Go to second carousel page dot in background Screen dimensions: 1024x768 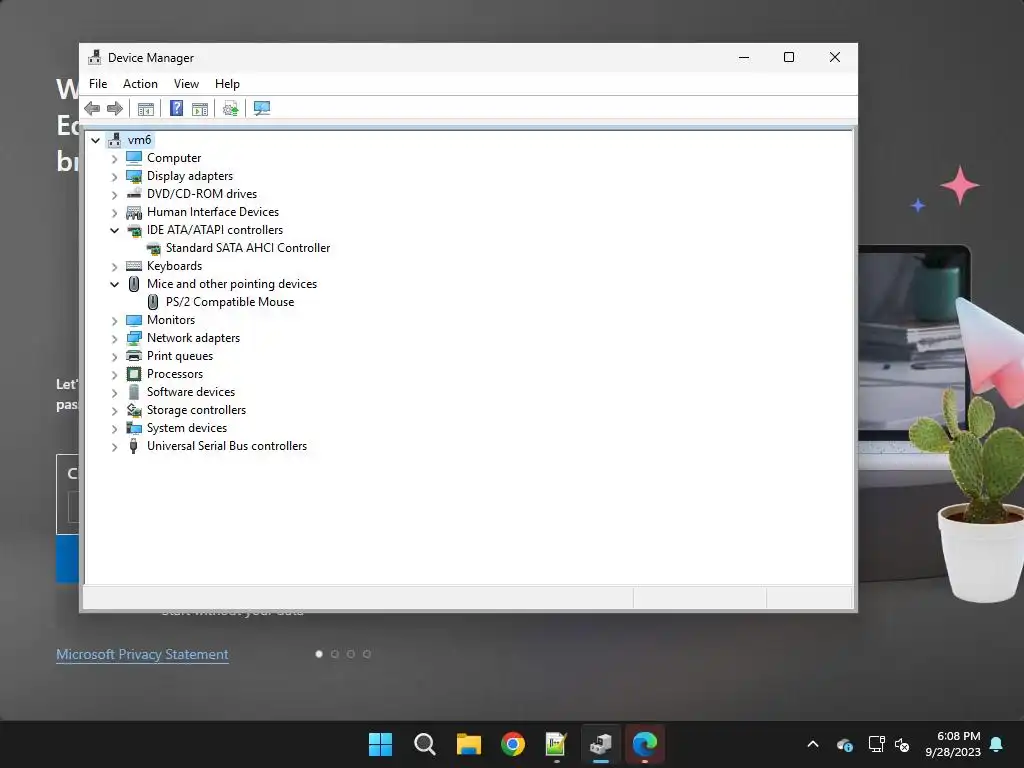(x=335, y=654)
